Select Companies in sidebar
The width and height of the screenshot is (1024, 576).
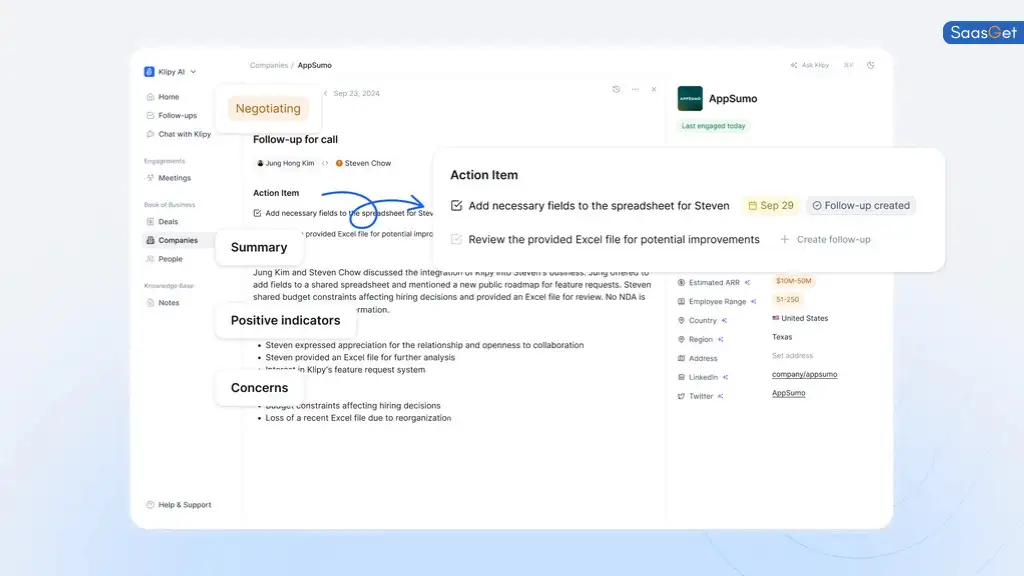[x=177, y=240]
